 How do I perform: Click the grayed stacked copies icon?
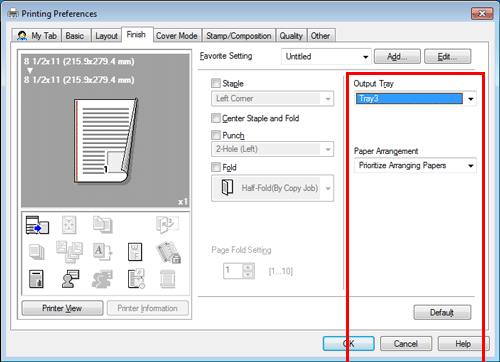(37, 252)
